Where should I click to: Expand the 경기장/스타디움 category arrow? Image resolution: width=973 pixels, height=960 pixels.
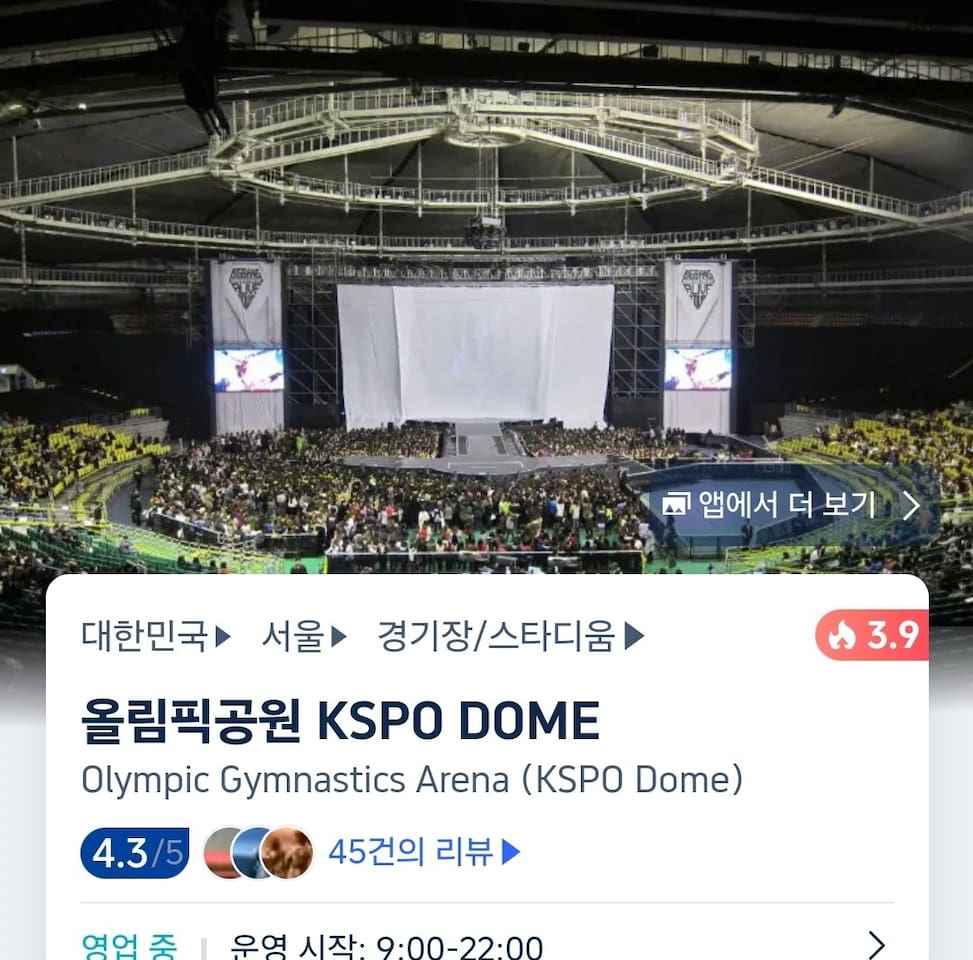(634, 636)
